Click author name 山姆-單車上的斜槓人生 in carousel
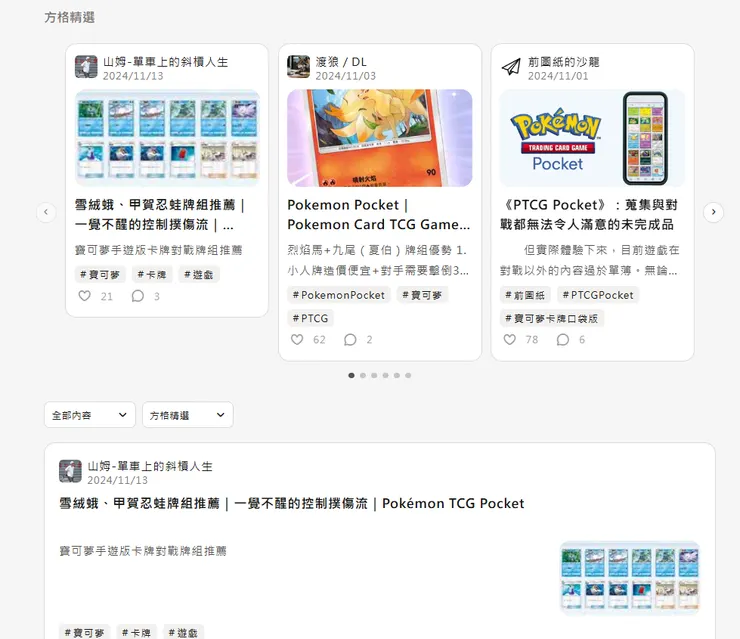This screenshot has width=740, height=639. tap(166, 62)
